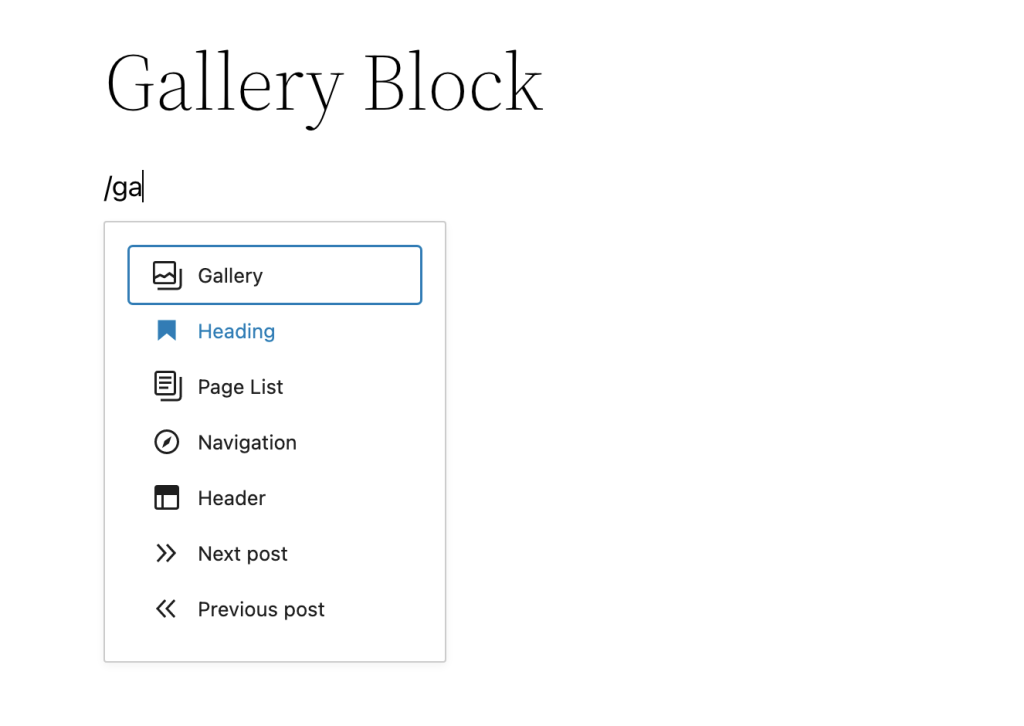Choose Heading from the block suggestions
The image size is (1024, 726).
coord(237,331)
